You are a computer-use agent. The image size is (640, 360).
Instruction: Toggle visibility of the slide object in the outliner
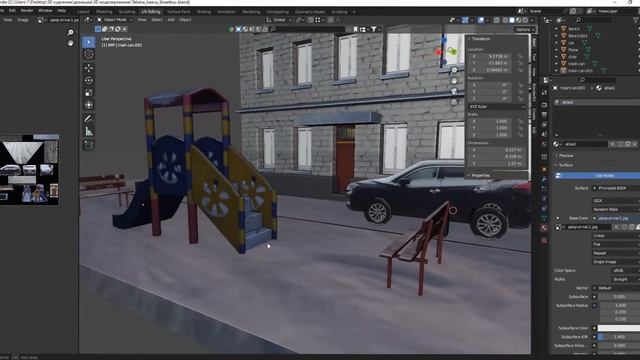[x=639, y=57]
